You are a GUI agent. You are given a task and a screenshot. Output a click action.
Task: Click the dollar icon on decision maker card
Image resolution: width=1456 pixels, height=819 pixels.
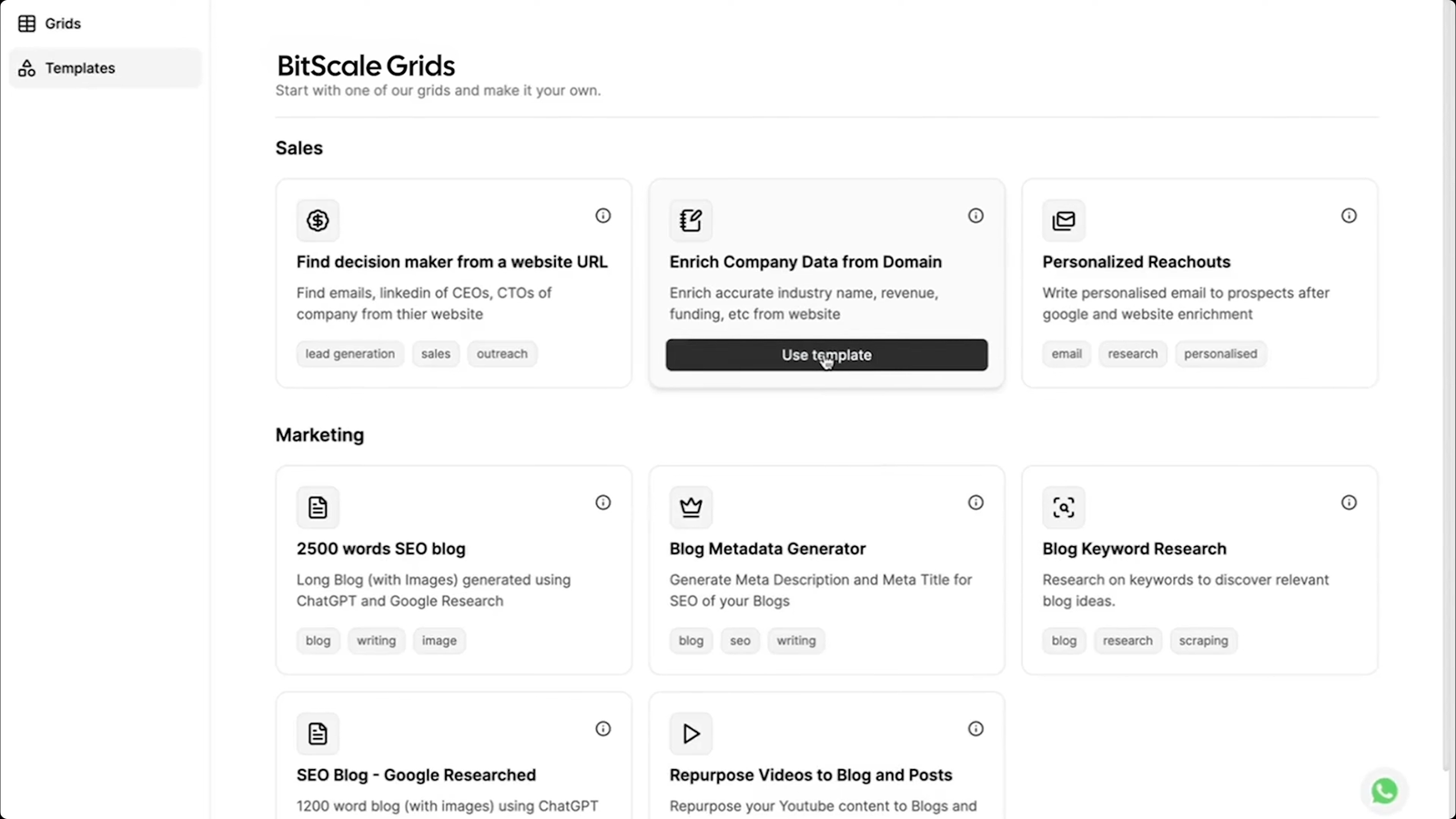(318, 220)
